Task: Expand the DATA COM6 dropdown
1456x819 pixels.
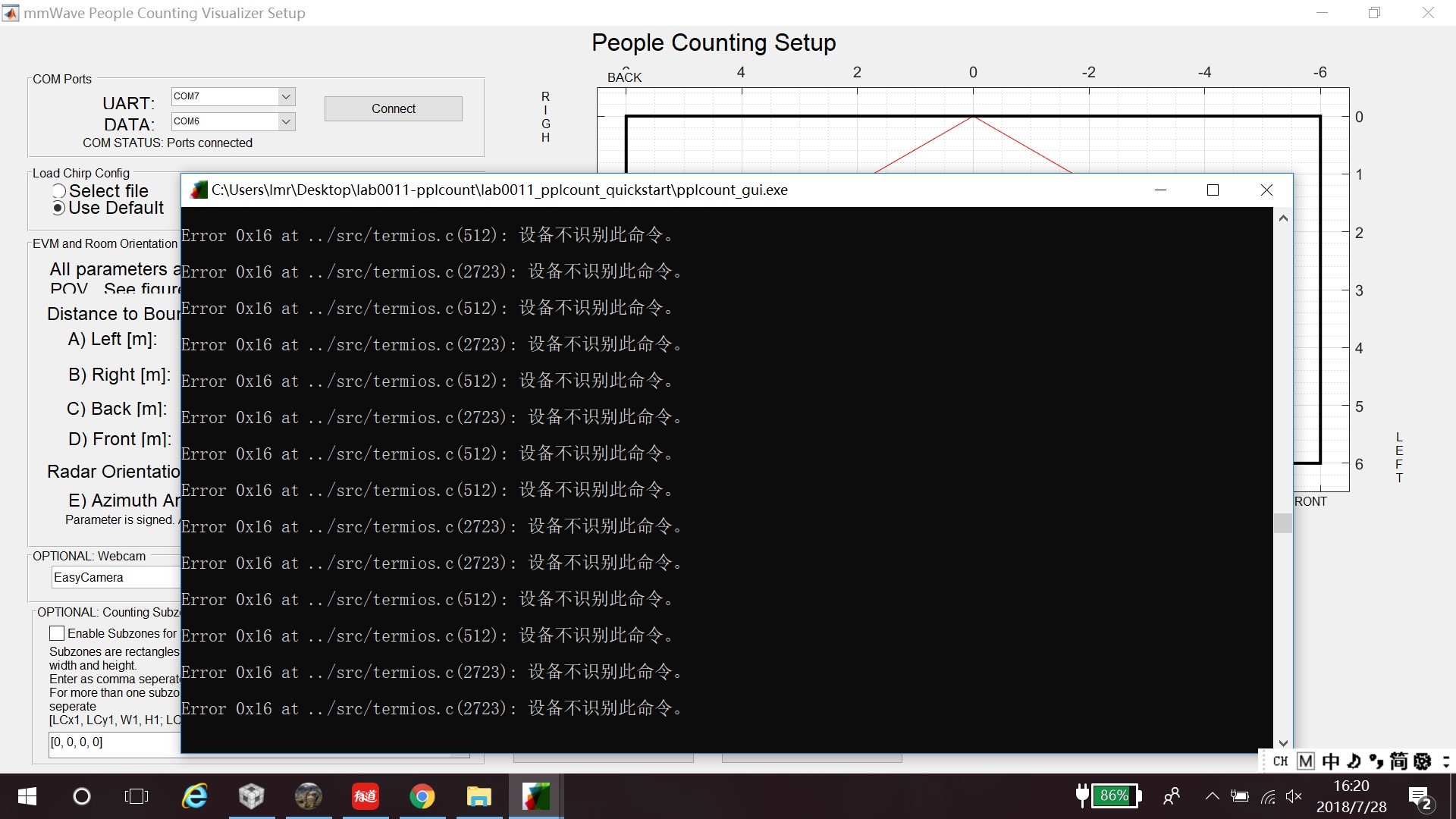Action: [x=286, y=121]
